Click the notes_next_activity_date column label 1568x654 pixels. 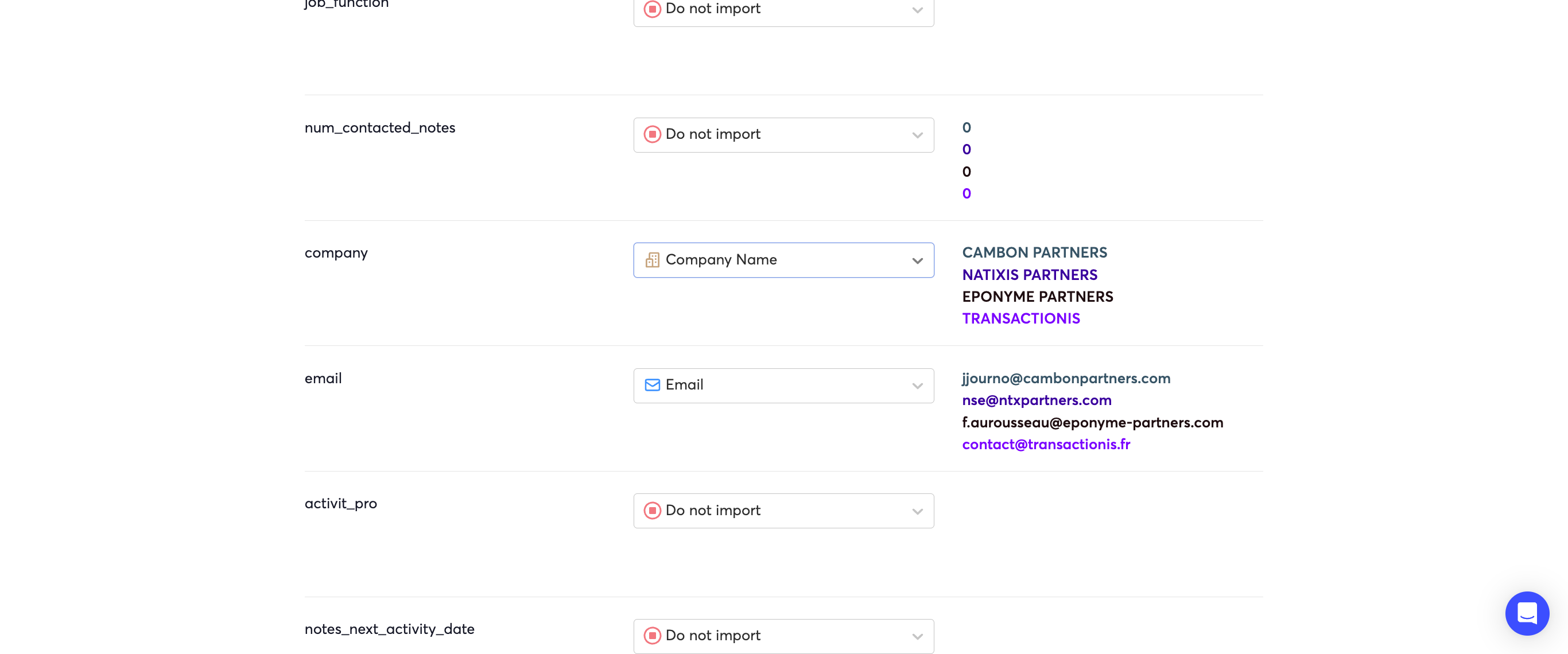coord(390,629)
